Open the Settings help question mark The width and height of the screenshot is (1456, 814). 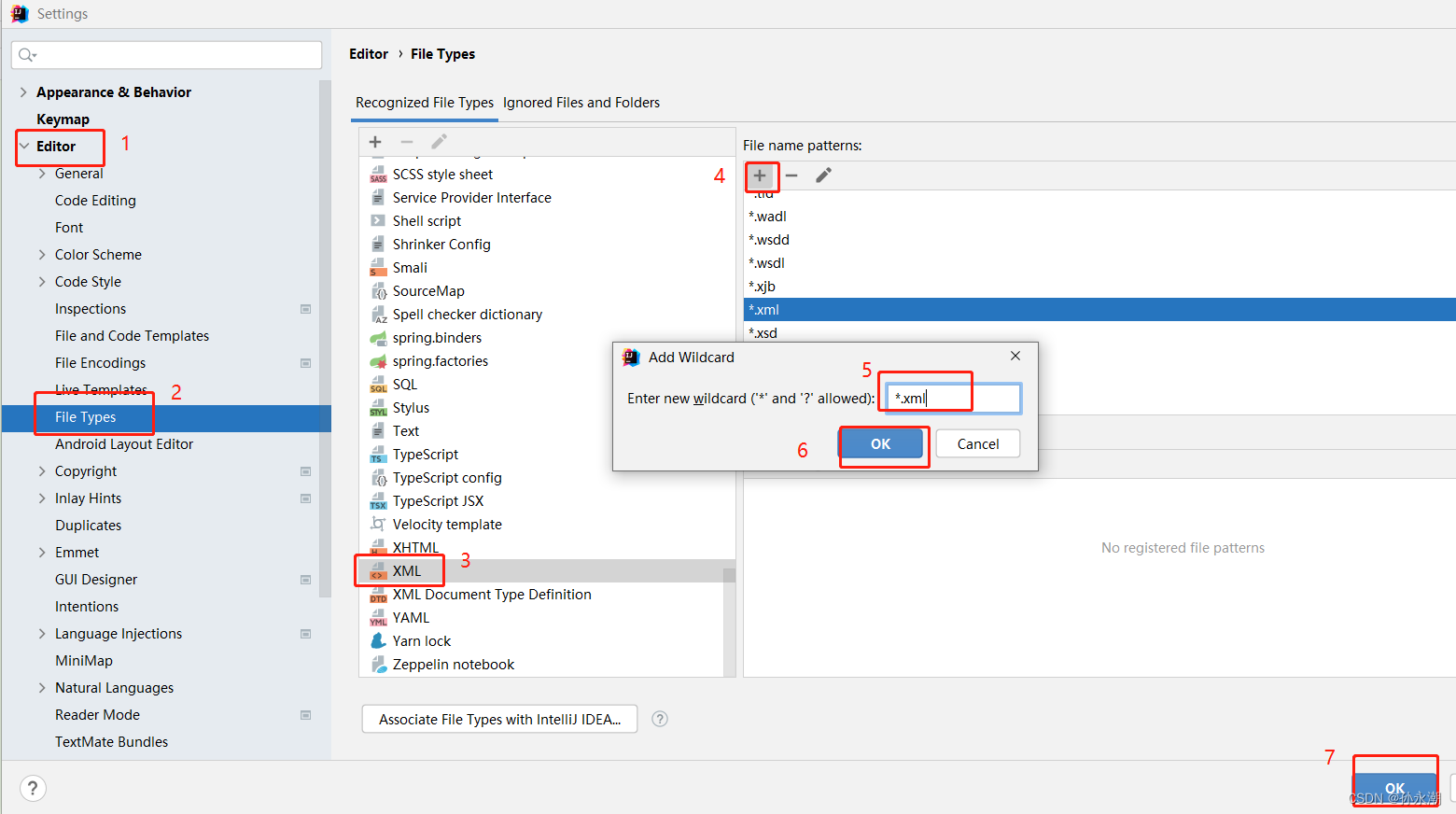click(x=33, y=788)
